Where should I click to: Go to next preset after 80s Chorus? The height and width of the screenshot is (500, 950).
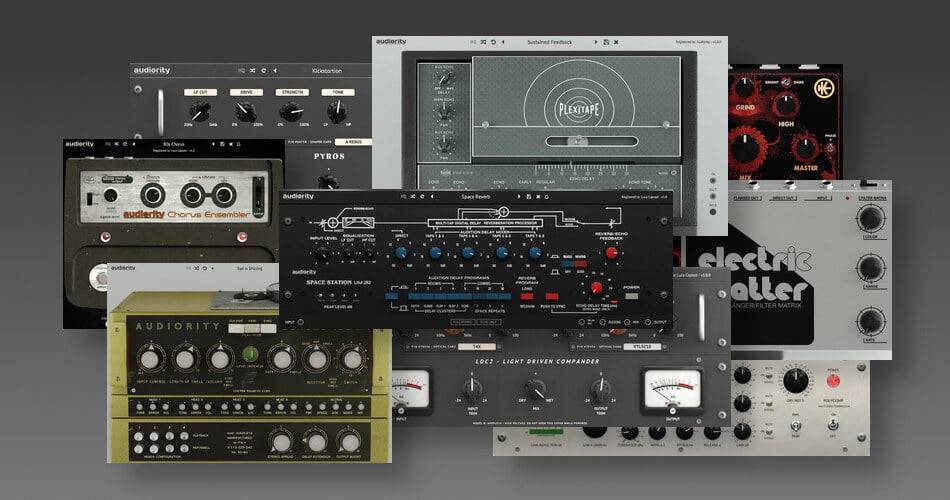(x=213, y=144)
